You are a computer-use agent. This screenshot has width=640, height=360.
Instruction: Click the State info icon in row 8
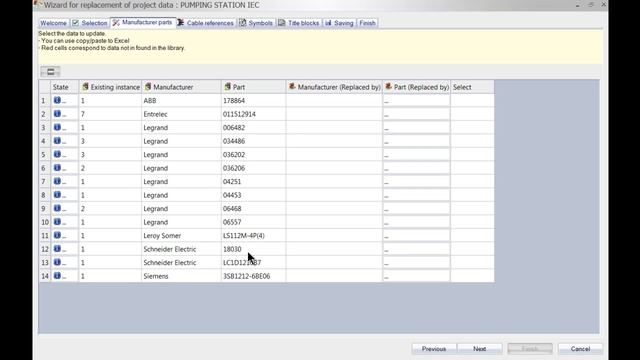[x=57, y=194]
